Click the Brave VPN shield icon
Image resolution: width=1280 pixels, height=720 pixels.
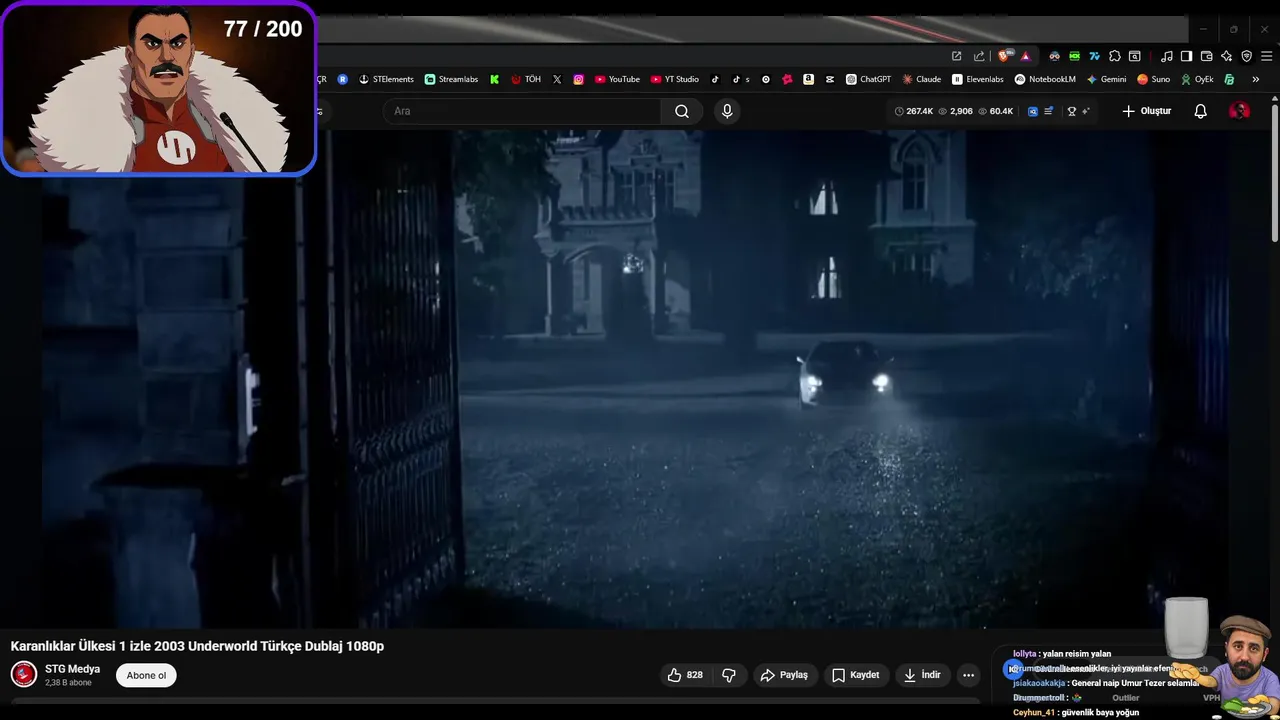click(x=1246, y=56)
